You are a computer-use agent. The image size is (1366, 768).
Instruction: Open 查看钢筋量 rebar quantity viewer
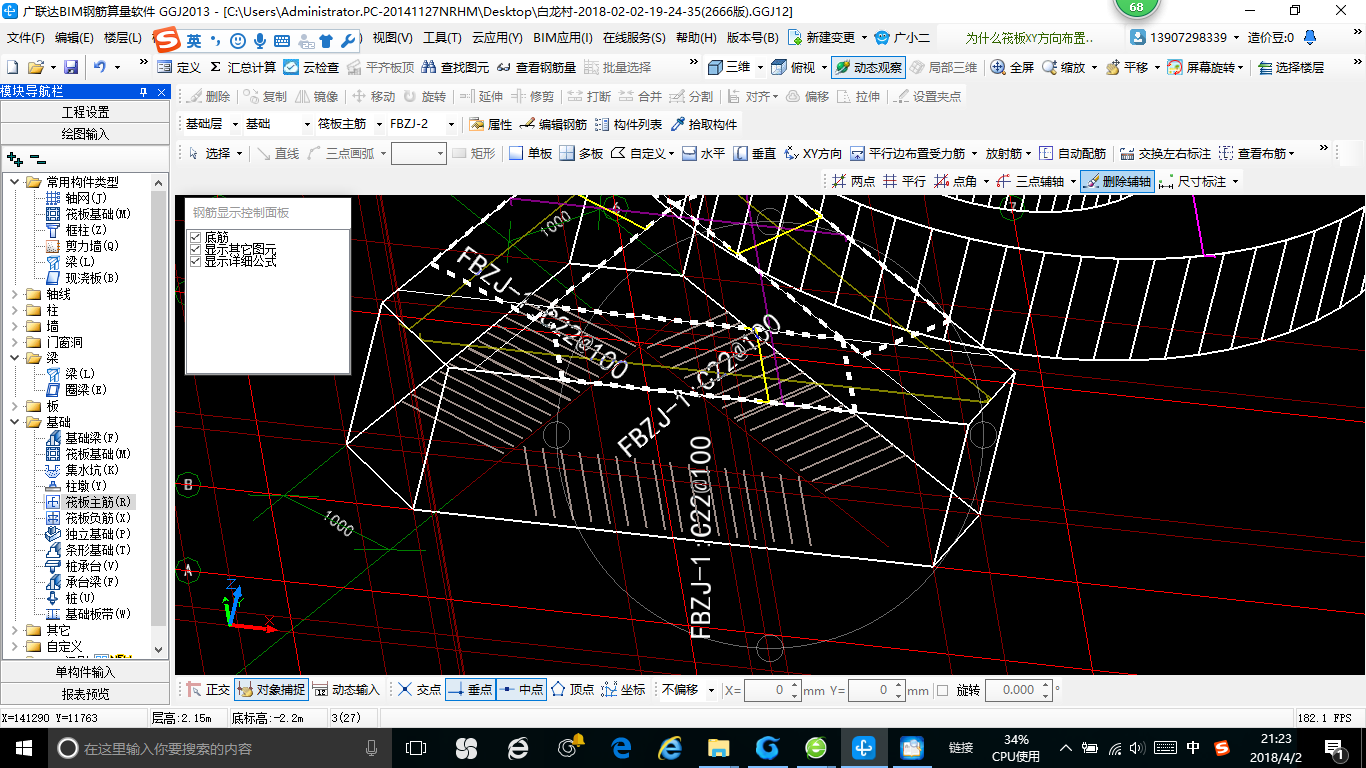tap(535, 67)
